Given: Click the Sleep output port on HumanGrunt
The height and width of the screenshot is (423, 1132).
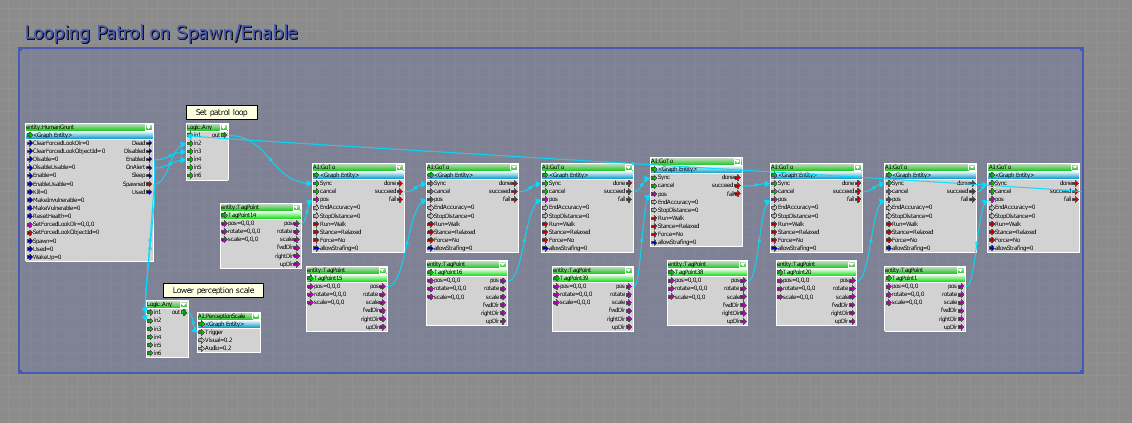Looking at the screenshot, I should pyautogui.click(x=149, y=175).
